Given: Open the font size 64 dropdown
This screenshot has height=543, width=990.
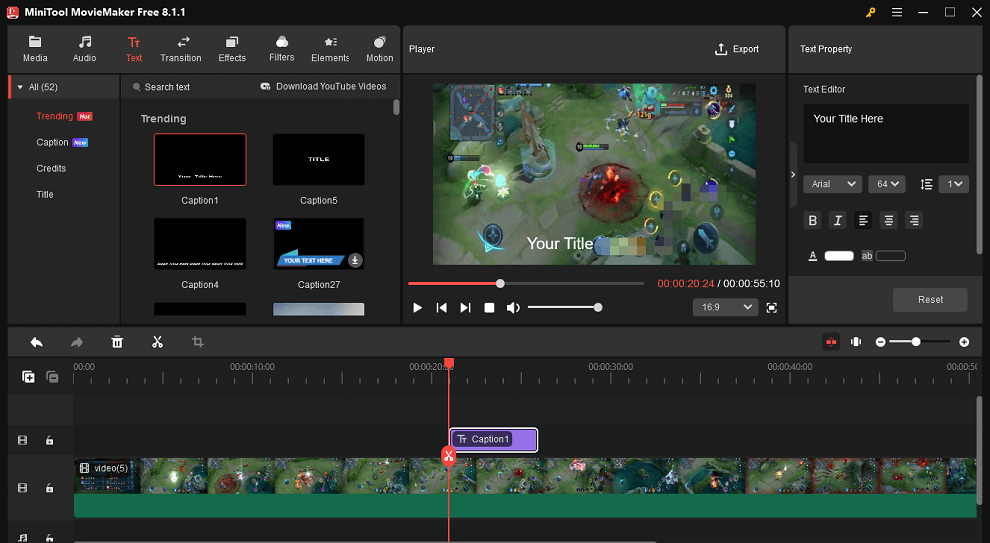Looking at the screenshot, I should (x=886, y=184).
